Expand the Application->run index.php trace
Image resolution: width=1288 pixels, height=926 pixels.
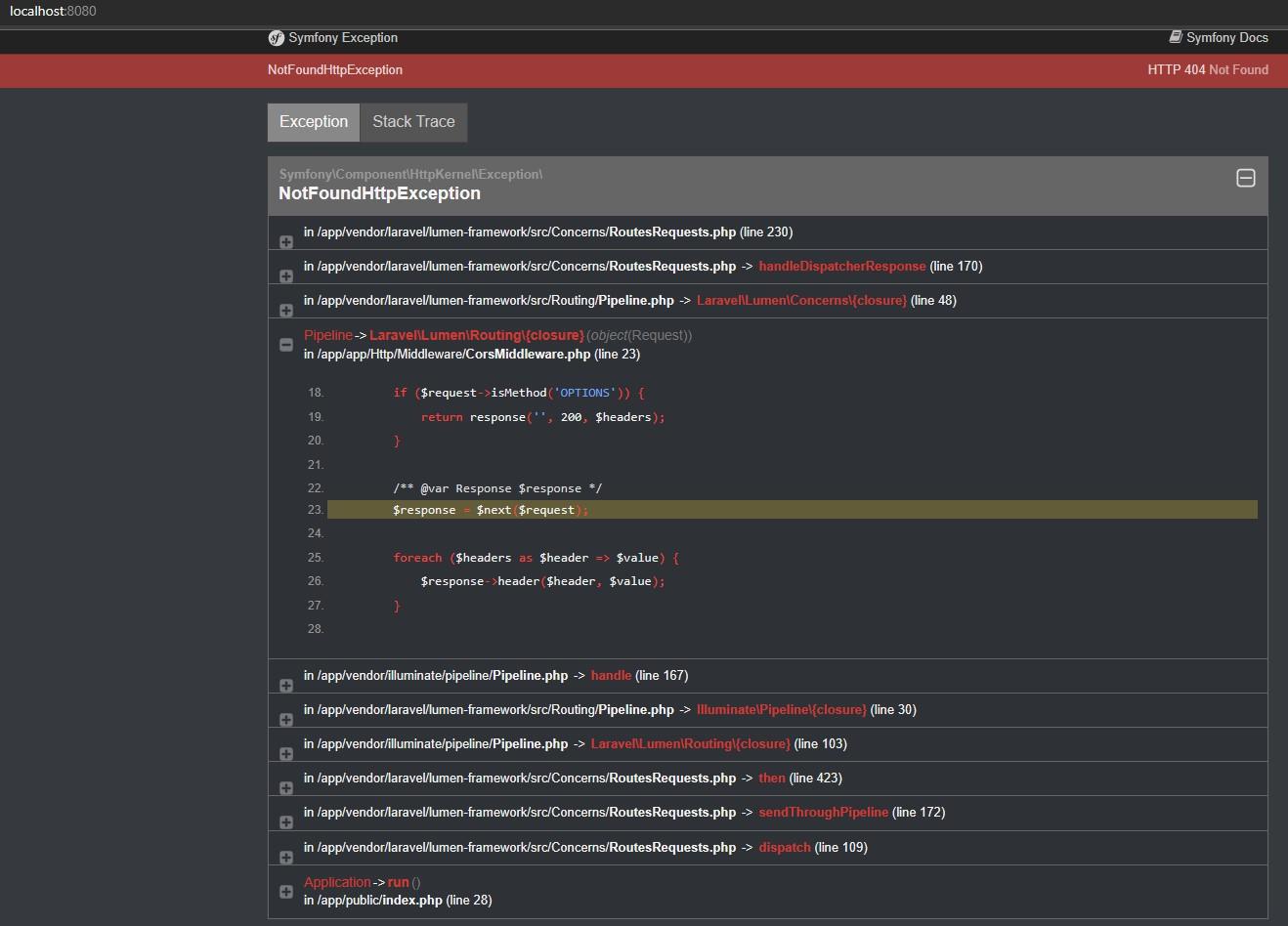(x=286, y=892)
